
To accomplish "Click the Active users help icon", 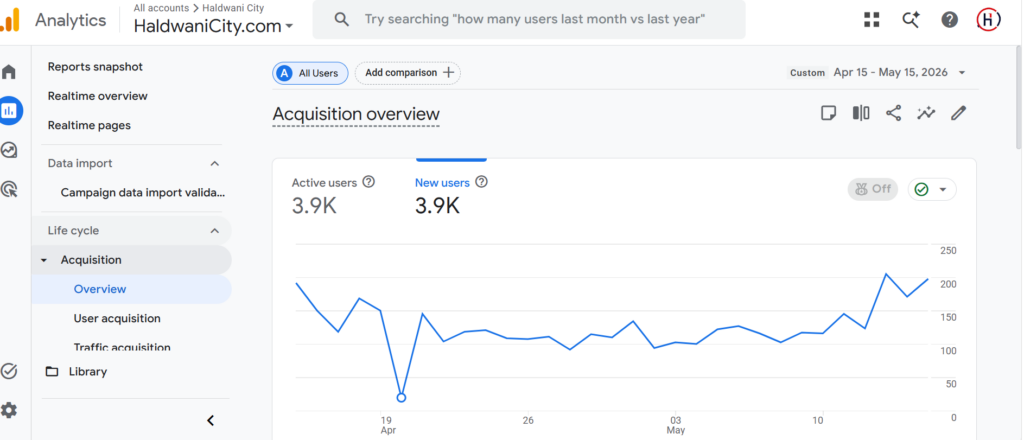I will [368, 182].
